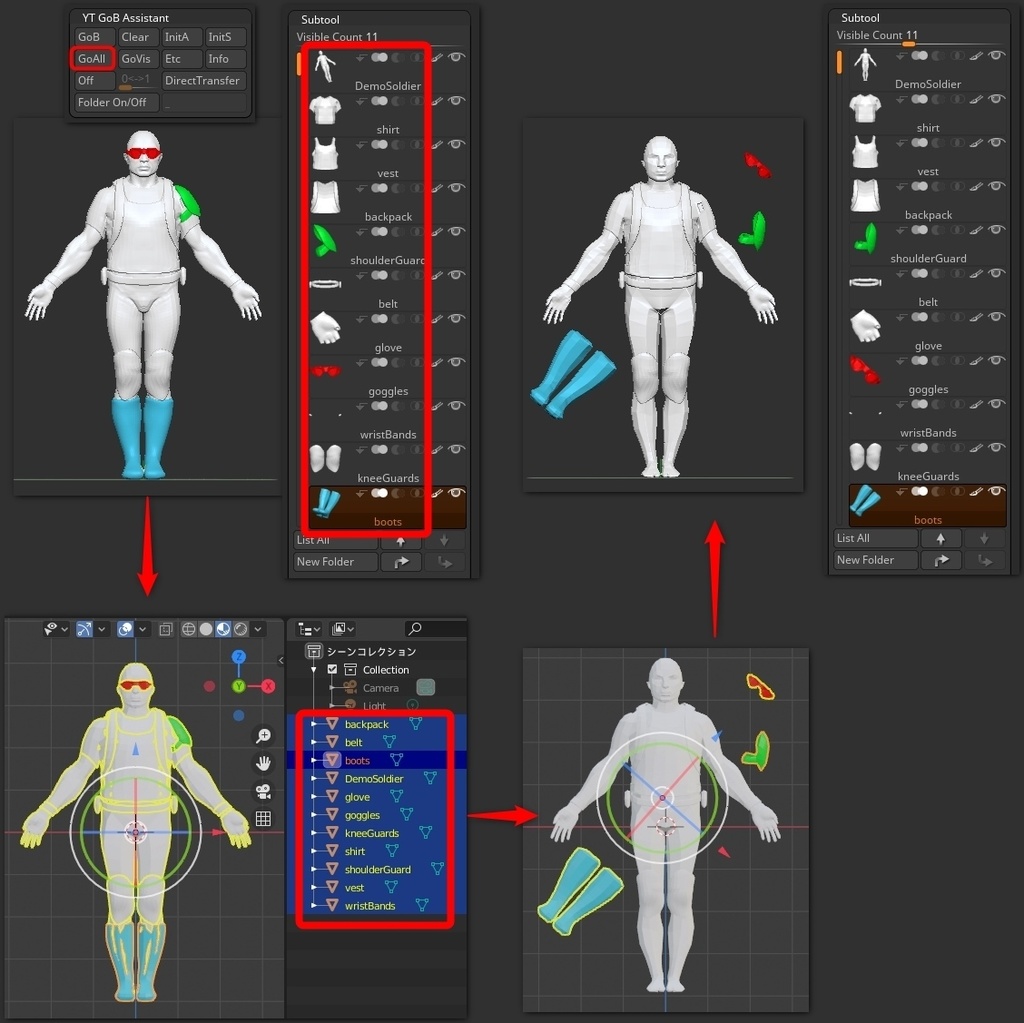Screen dimensions: 1024x1023
Task: Expand the belt object in the Blender outliner
Action: (x=313, y=741)
